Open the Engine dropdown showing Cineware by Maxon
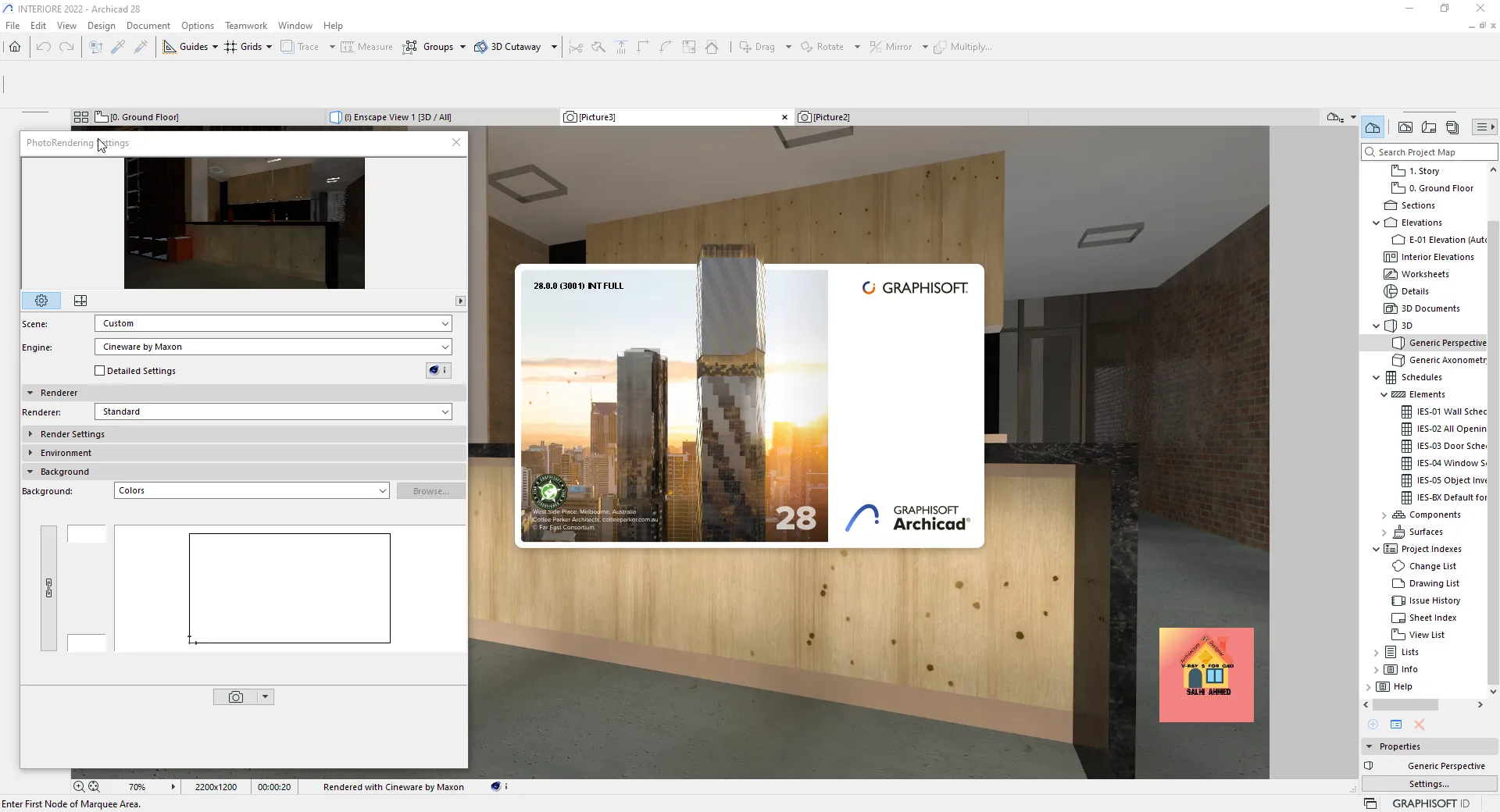Screen dimensions: 1500x812 273,347
